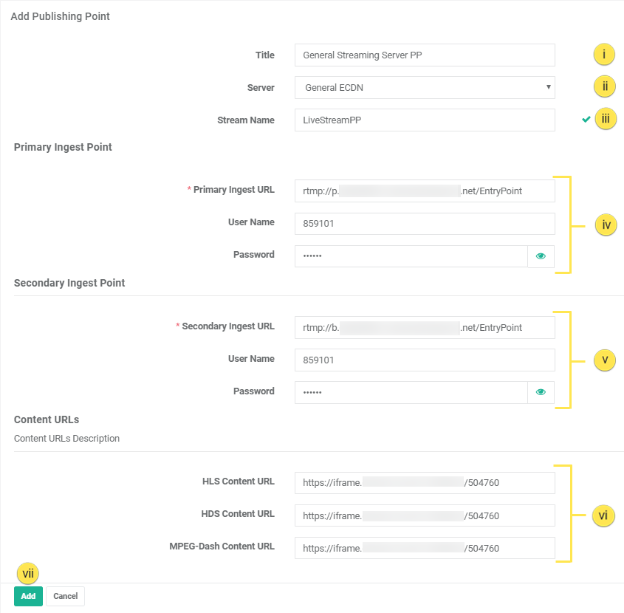Select the Secondary Ingest URL field
The height and width of the screenshot is (613, 624).
(x=425, y=326)
